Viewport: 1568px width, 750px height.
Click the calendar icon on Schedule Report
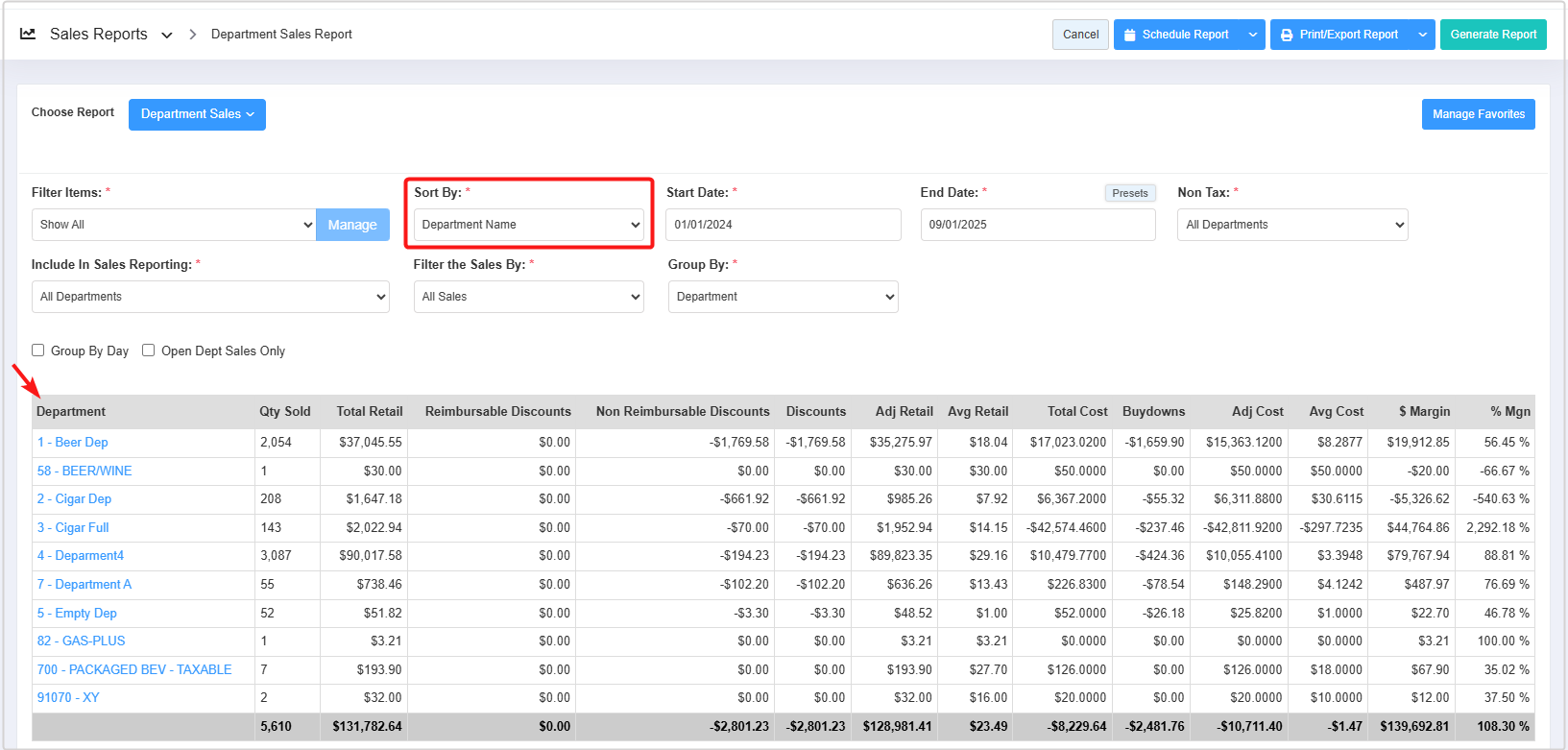click(1130, 35)
